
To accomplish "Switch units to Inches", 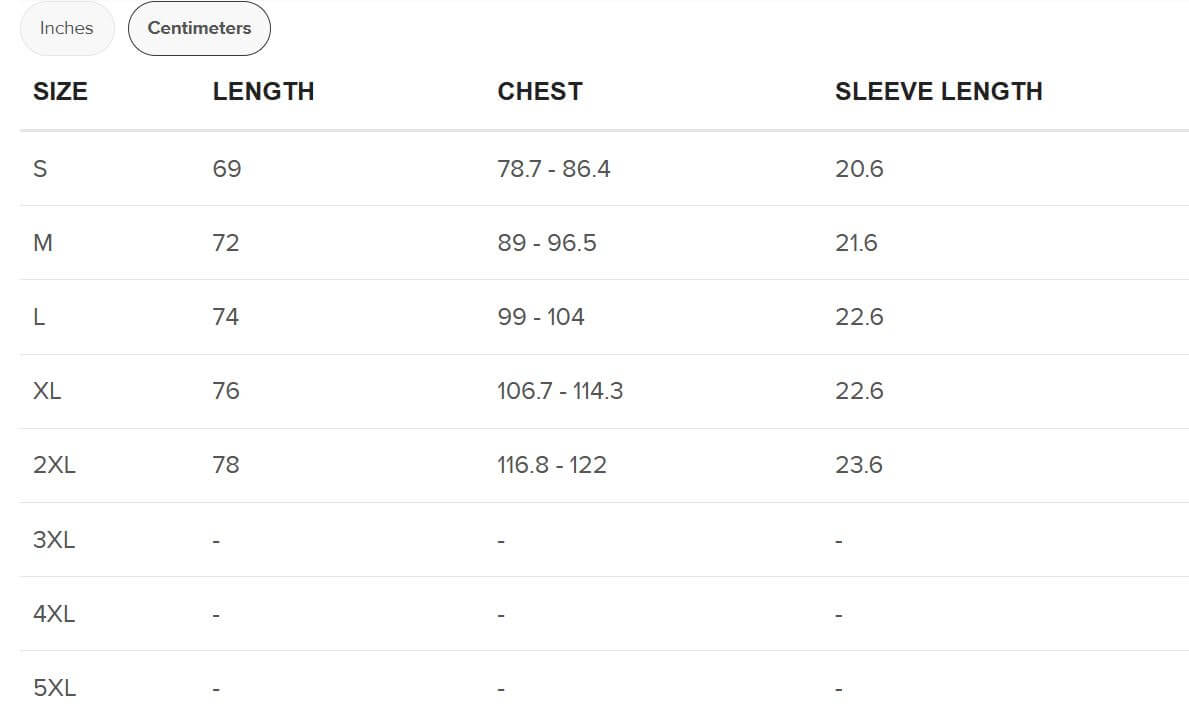I will click(67, 28).
